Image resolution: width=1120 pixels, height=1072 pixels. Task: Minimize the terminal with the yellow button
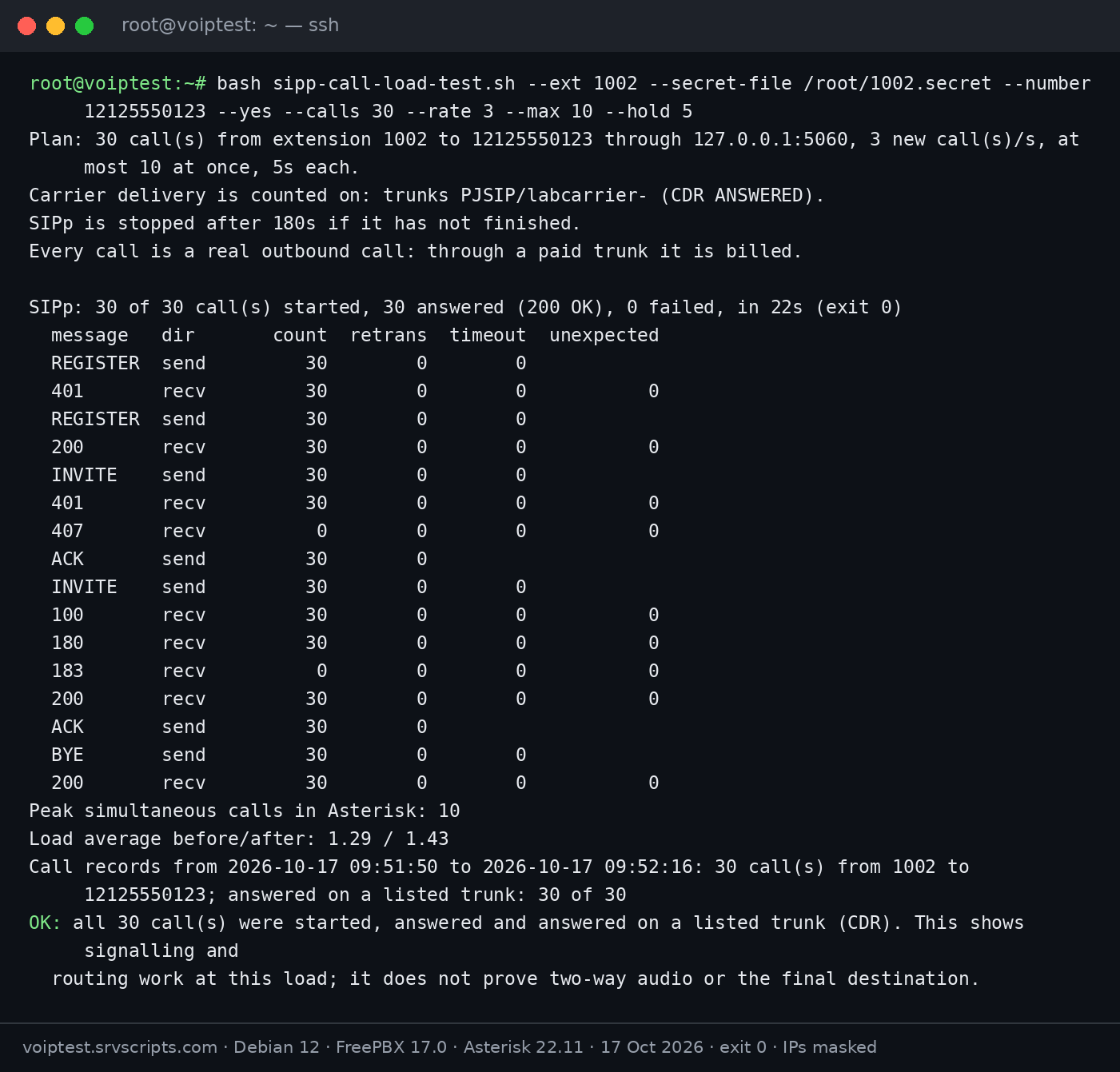55,26
